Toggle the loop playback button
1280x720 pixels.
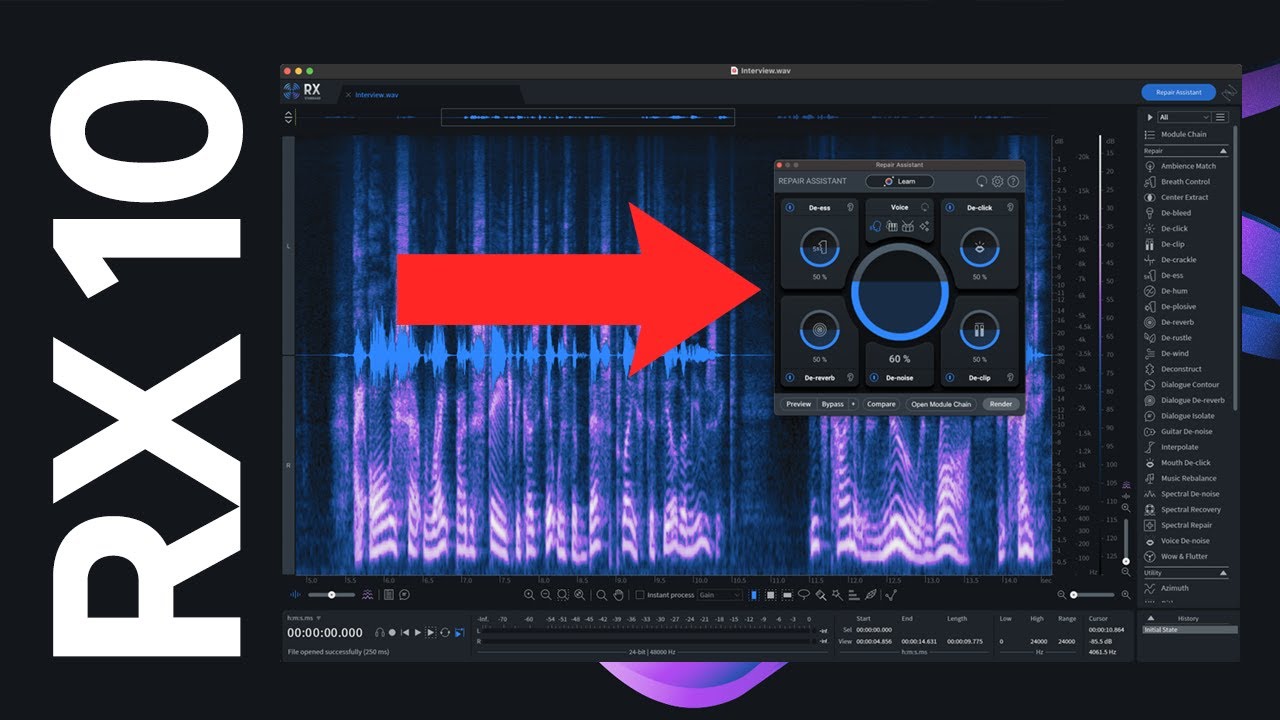[x=445, y=632]
